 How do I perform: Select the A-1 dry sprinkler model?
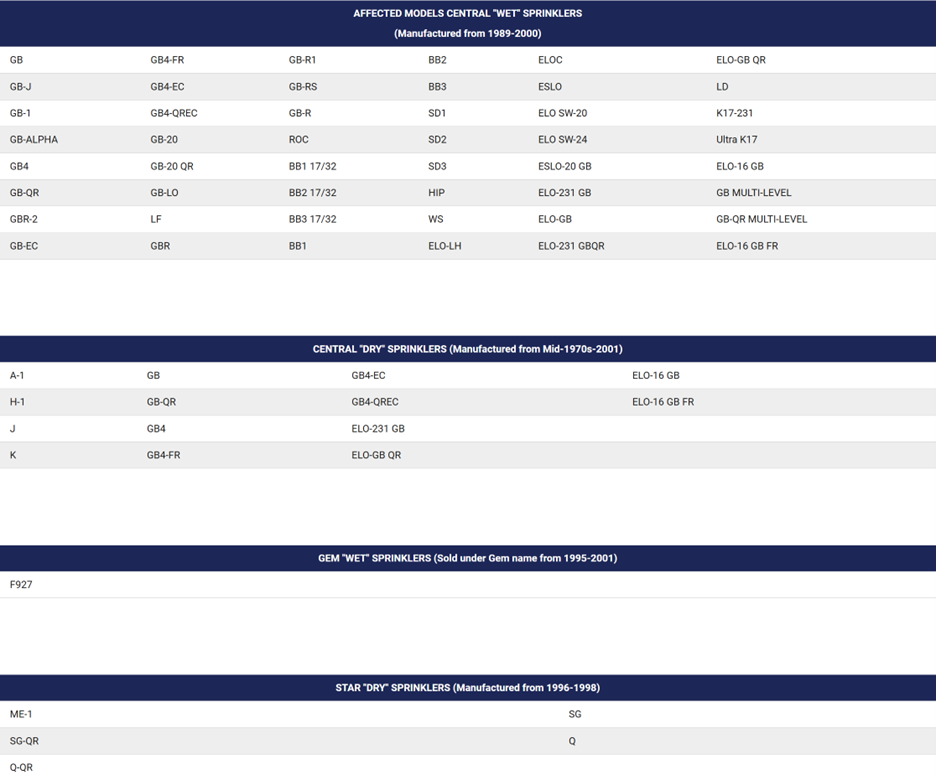(17, 376)
